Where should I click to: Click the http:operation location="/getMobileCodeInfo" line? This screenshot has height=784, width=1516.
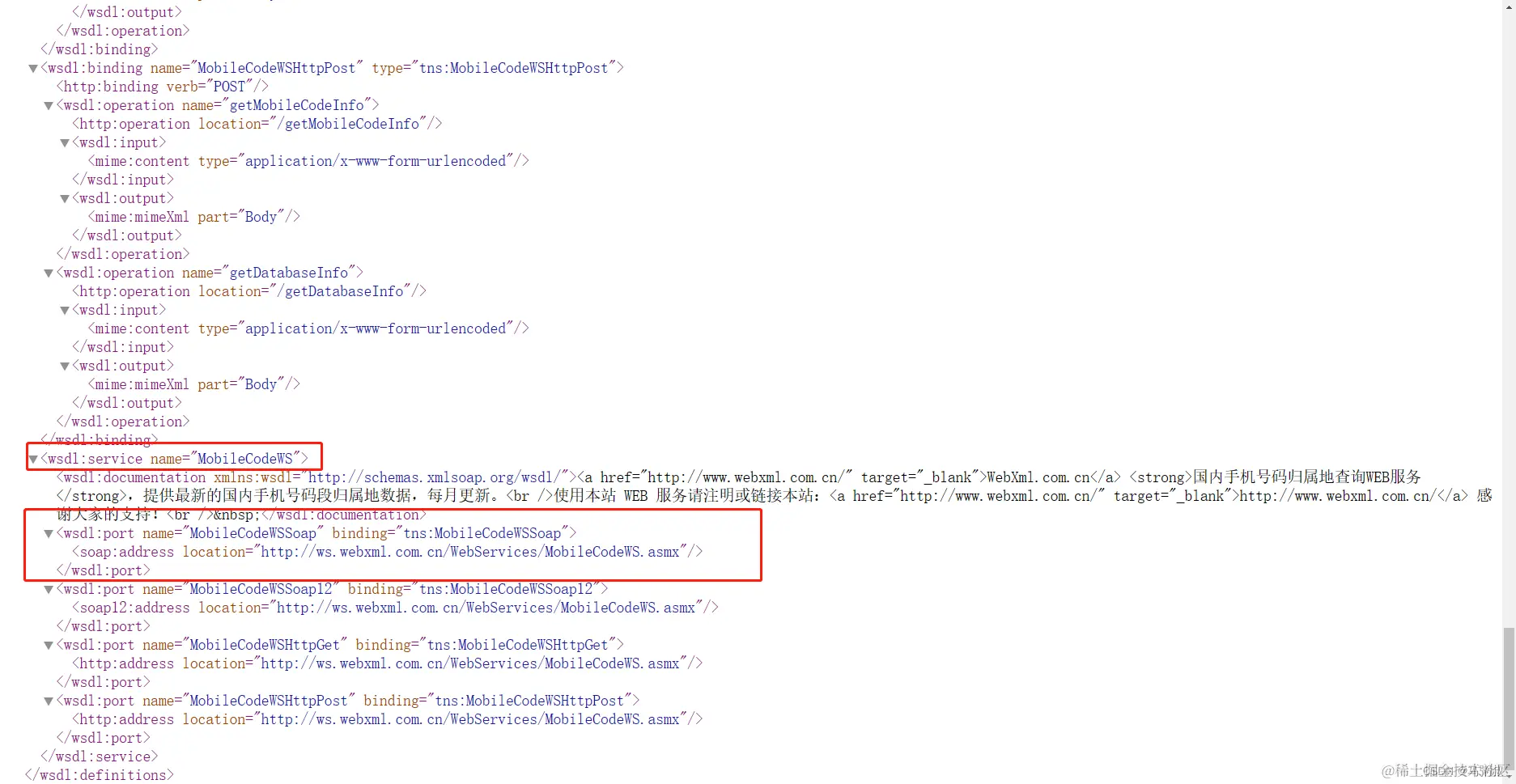pos(257,124)
